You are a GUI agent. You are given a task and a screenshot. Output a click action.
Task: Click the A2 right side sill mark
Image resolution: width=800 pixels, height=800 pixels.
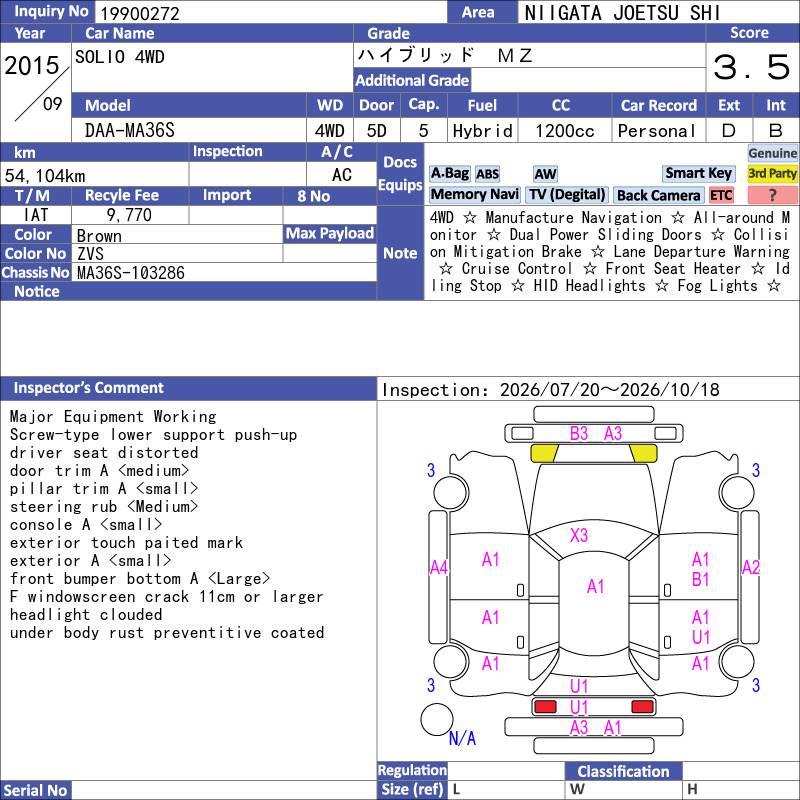click(751, 567)
